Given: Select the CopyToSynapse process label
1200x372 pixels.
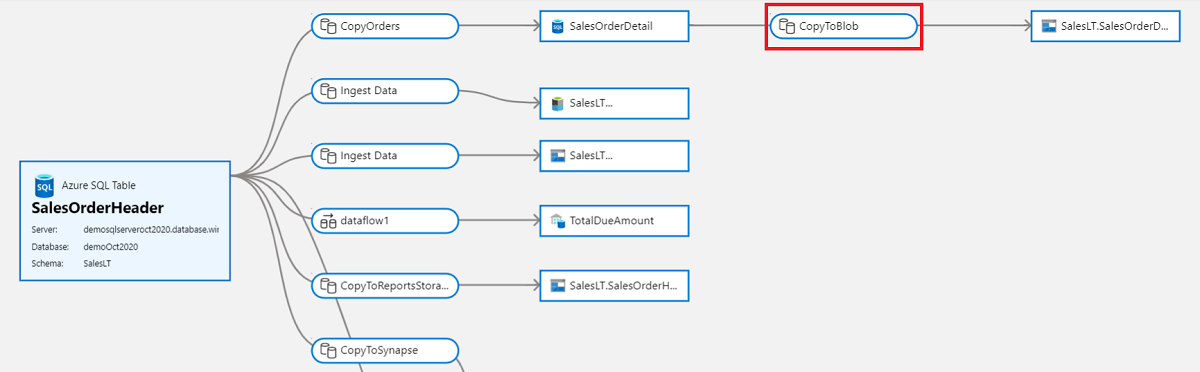Looking at the screenshot, I should (379, 351).
